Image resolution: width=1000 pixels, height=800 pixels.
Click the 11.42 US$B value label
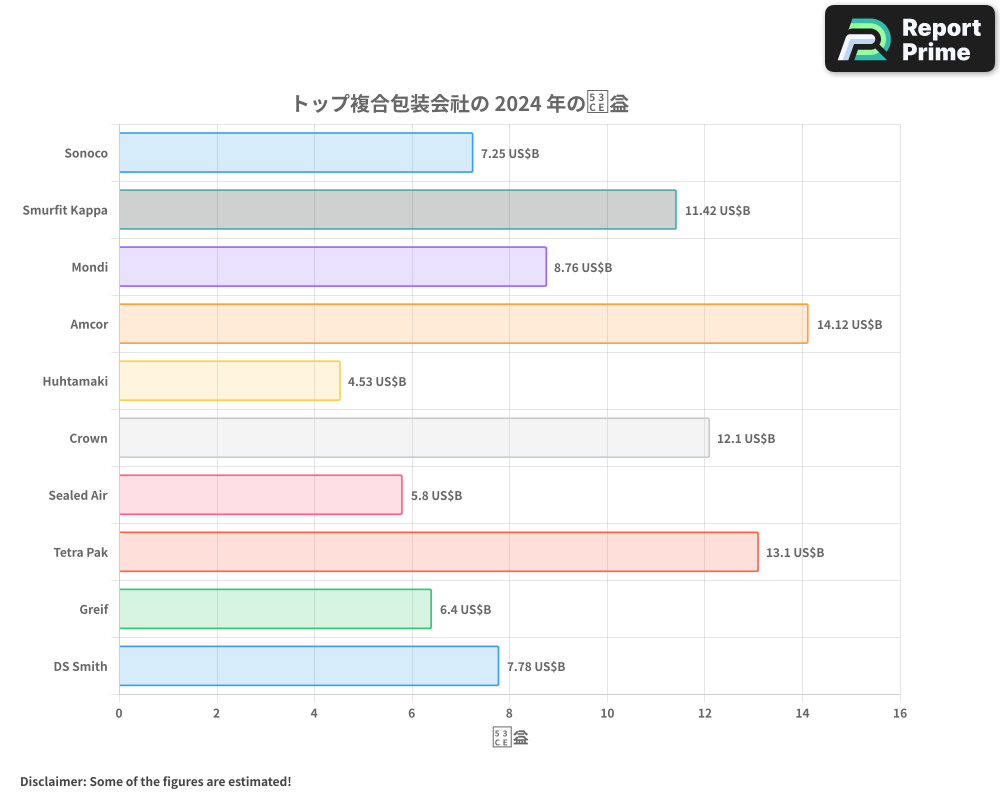coord(717,210)
